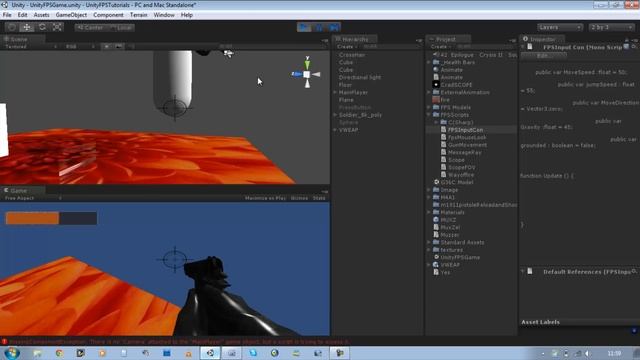Open the Create dropdown in Project
Image resolution: width=640 pixels, height=360 pixels.
(x=440, y=47)
